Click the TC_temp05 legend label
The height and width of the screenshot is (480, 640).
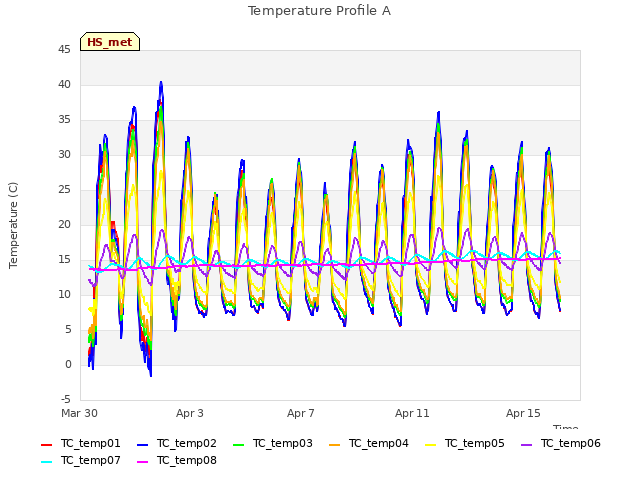point(474,443)
